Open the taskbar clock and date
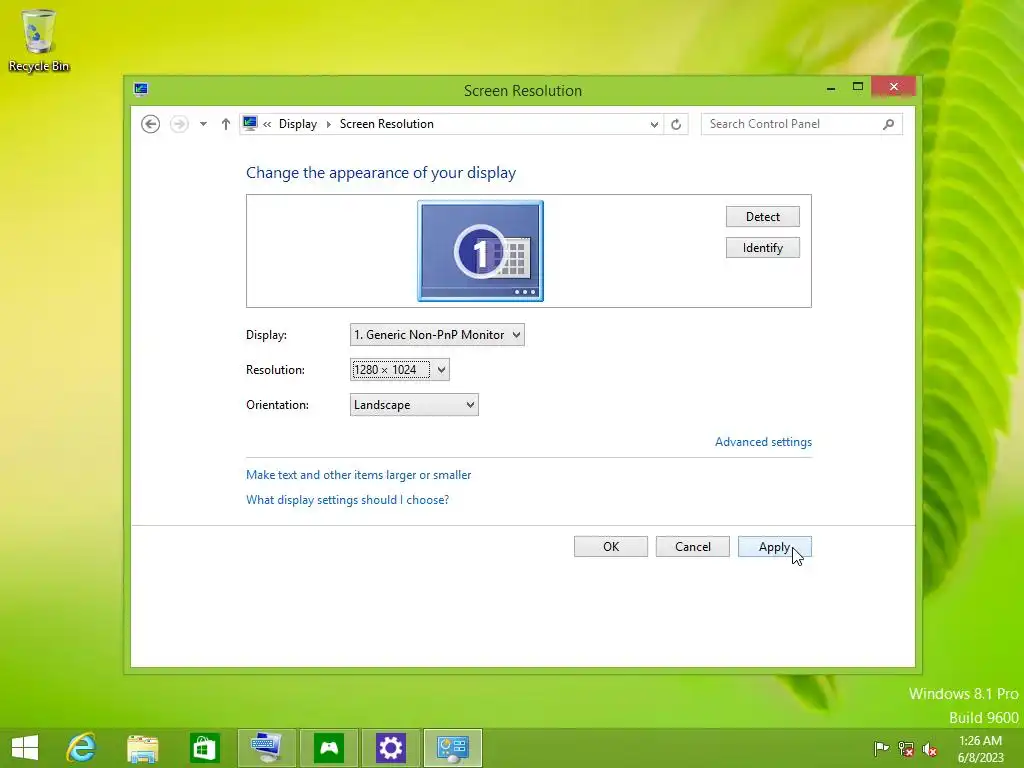The height and width of the screenshot is (768, 1024). [980, 749]
